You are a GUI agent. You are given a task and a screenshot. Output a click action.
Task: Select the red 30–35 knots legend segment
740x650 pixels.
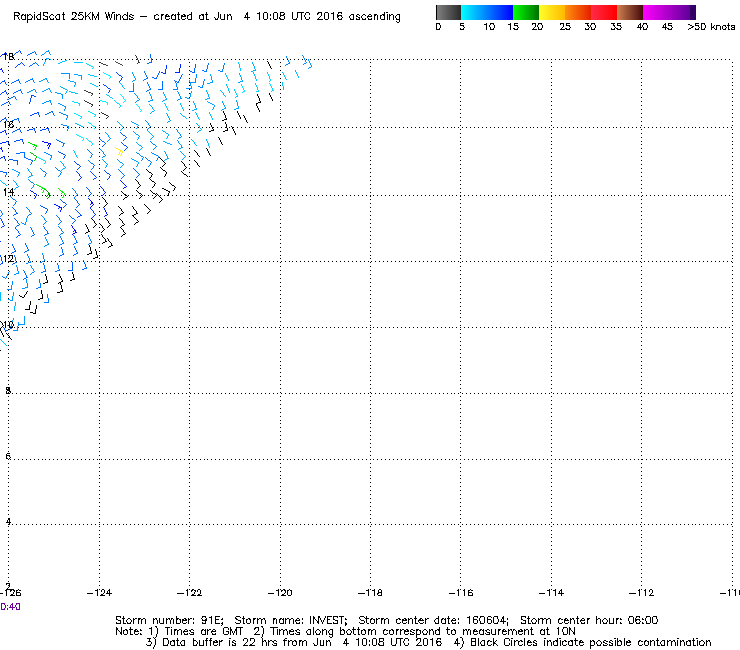604,12
